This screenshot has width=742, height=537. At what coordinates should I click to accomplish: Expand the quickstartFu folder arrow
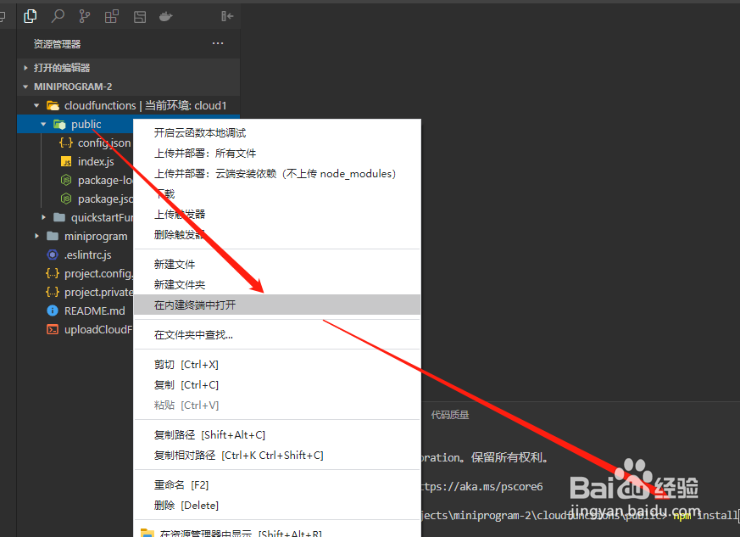click(44, 218)
